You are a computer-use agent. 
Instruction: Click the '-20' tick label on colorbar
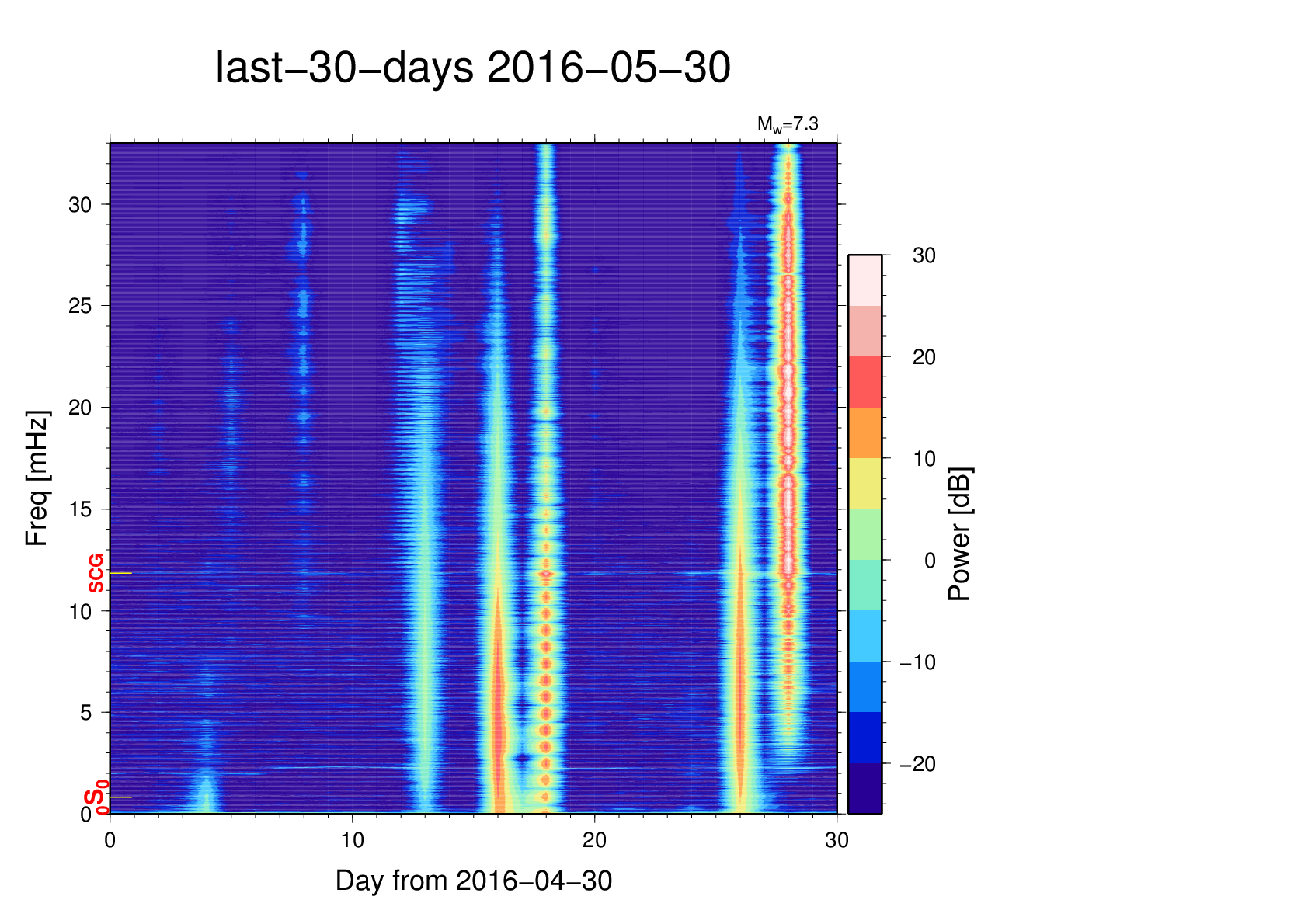[x=917, y=765]
